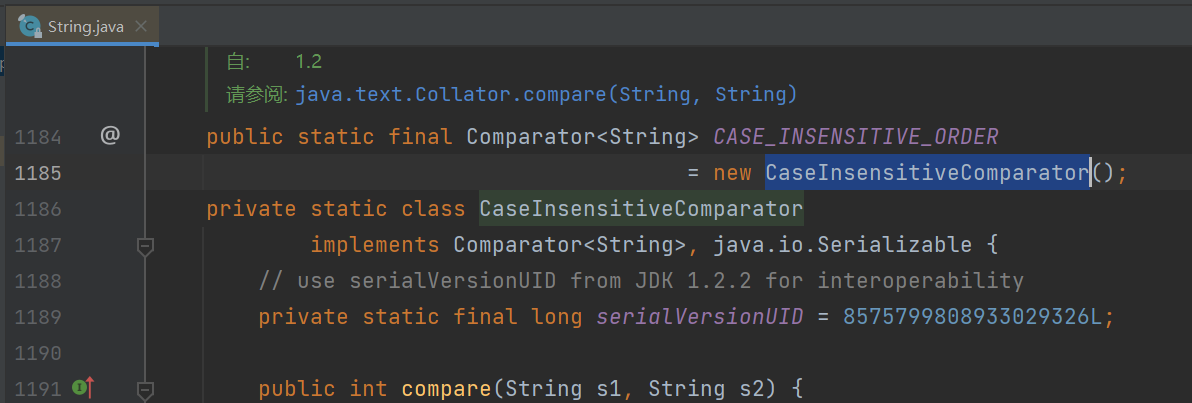The height and width of the screenshot is (403, 1192).
Task: Click line number 1185 in the gutter
Action: (x=38, y=173)
